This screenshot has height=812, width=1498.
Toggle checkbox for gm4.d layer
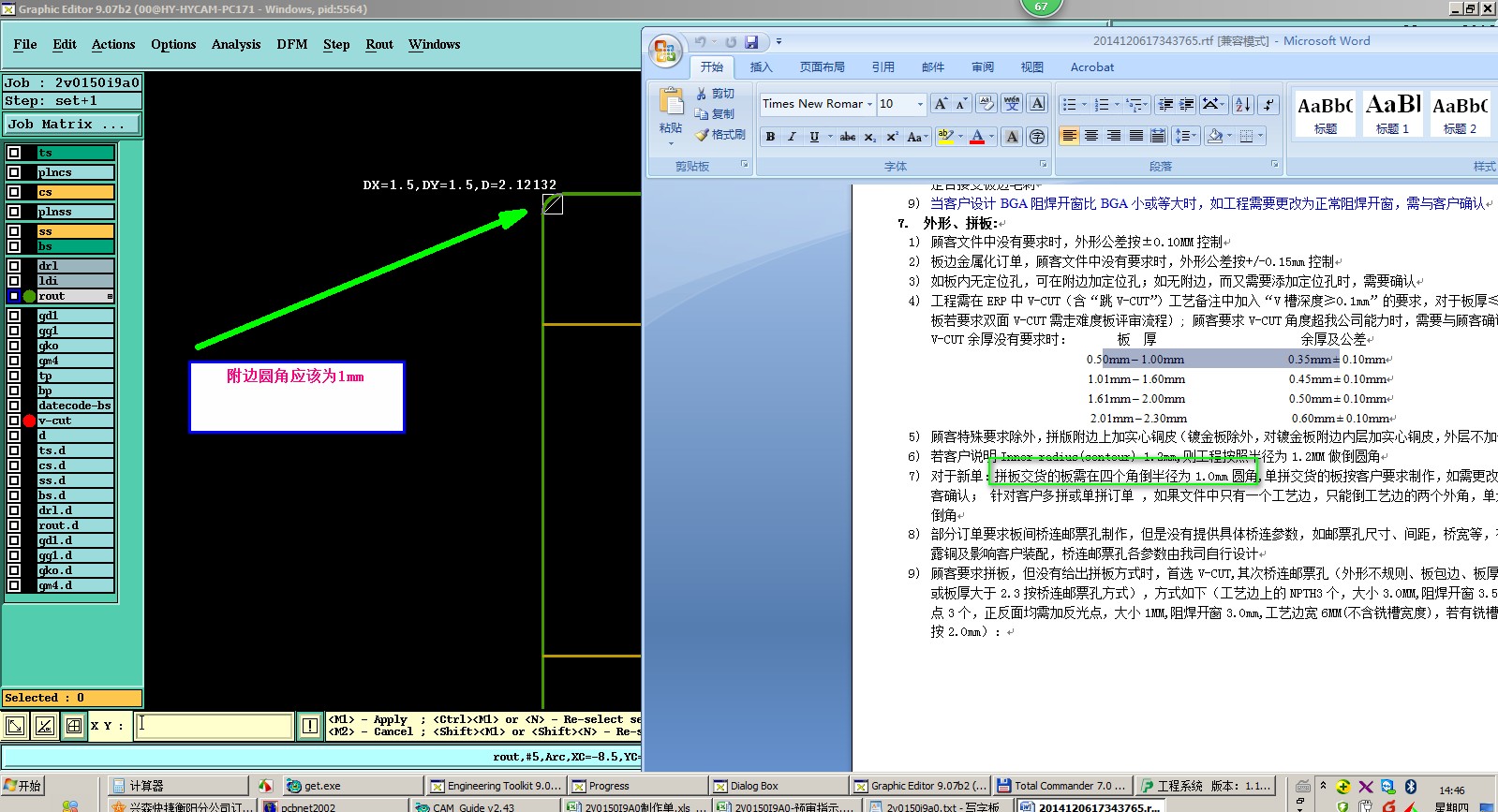[14, 585]
